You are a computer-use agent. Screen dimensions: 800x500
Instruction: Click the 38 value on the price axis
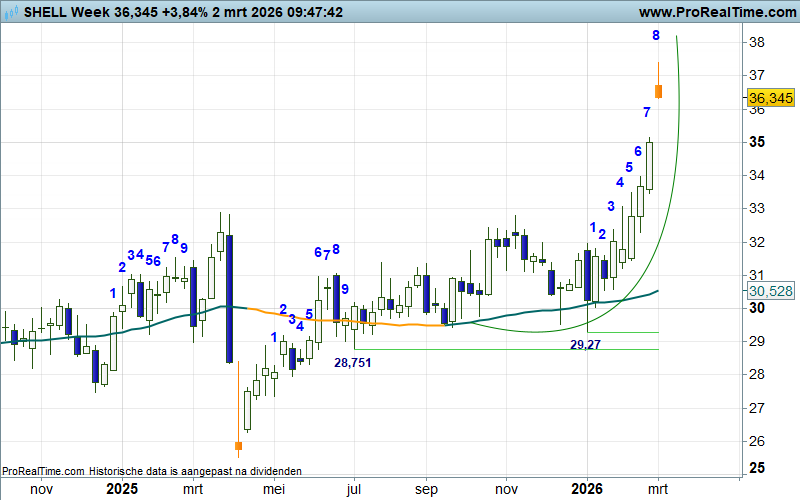coord(757,43)
